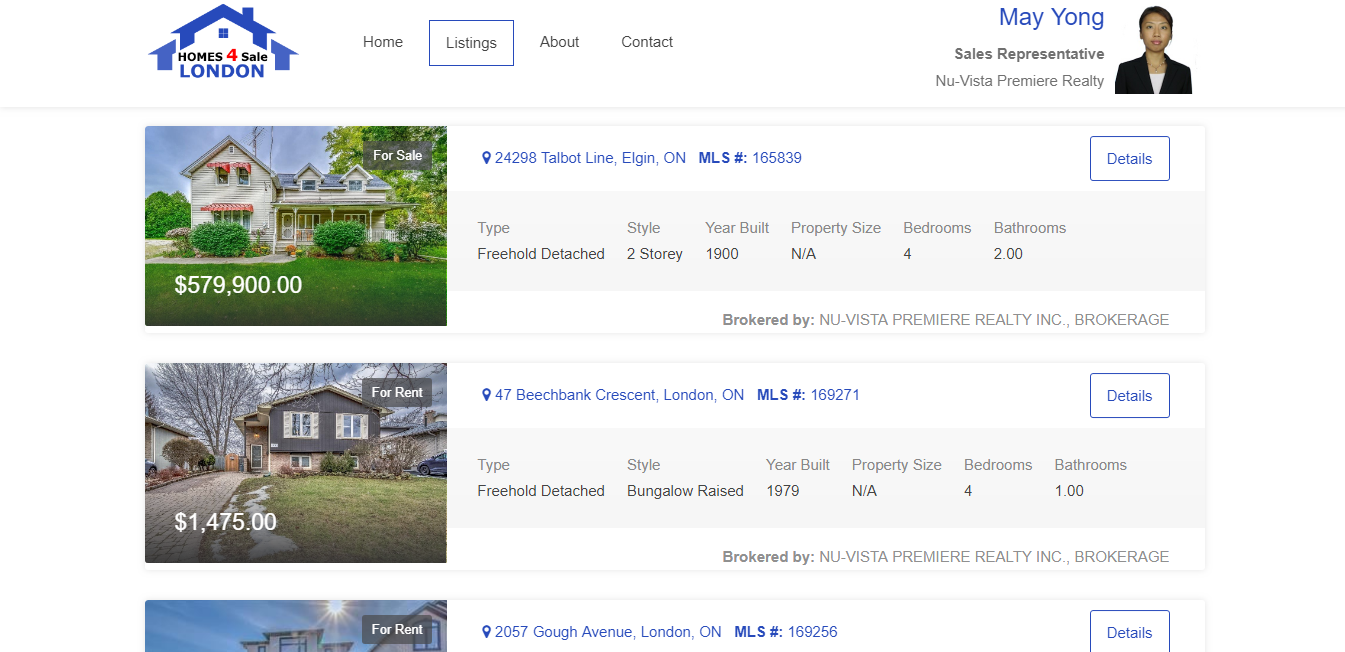Open the Contact page link

point(647,42)
